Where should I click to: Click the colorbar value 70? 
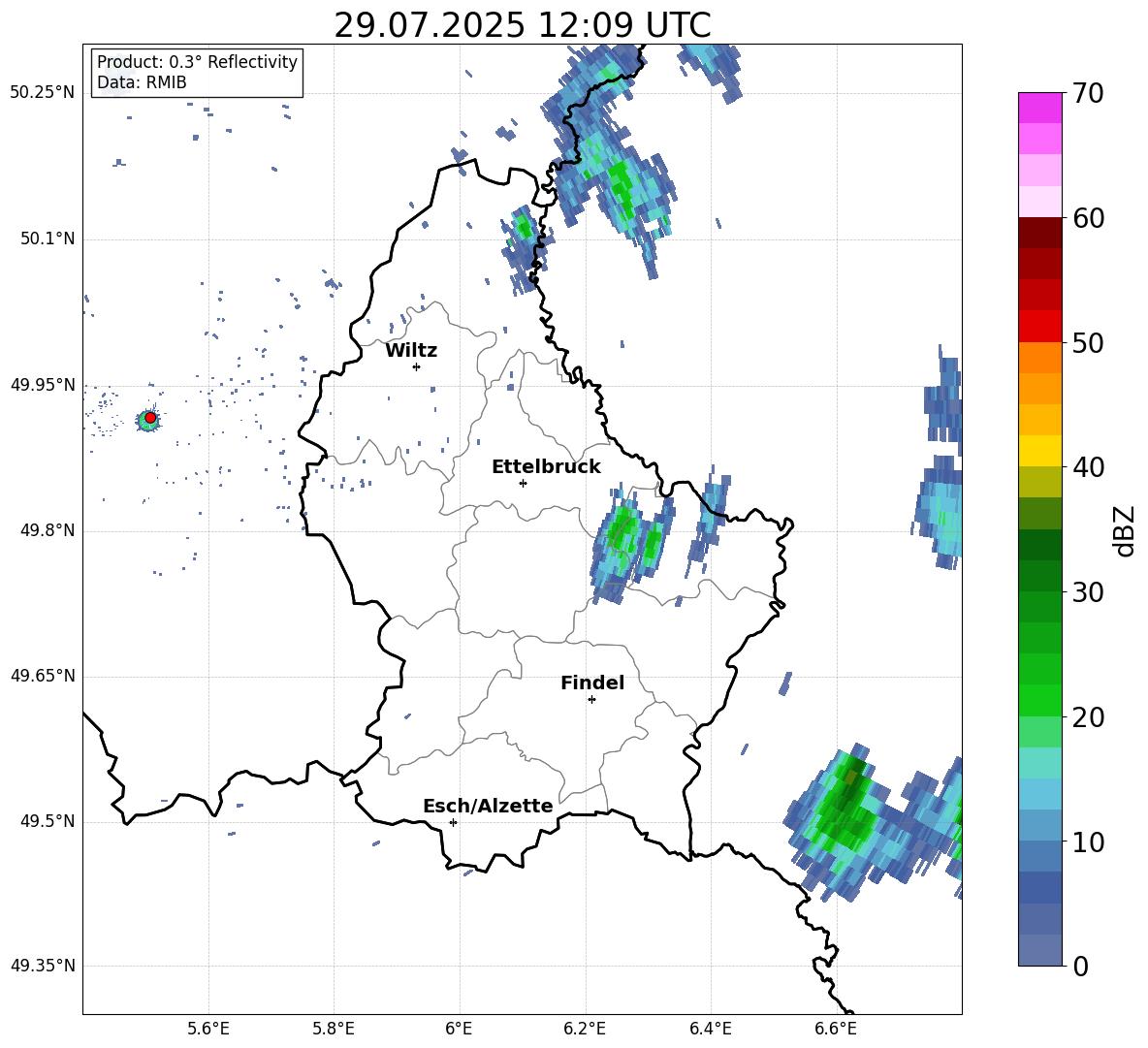[x=1087, y=94]
